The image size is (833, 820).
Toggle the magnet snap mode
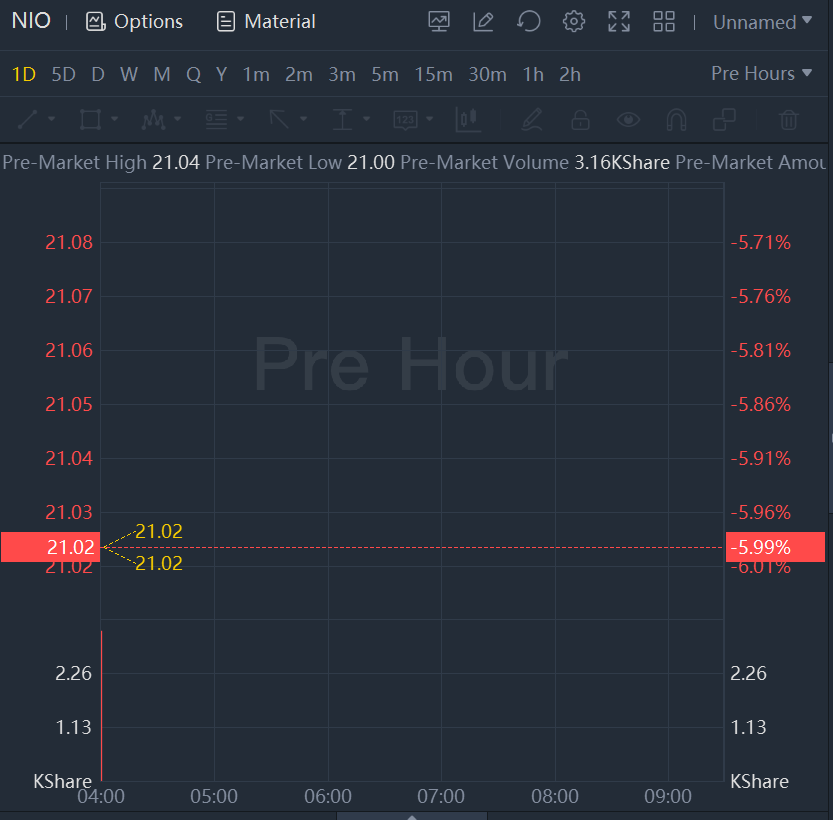[676, 120]
